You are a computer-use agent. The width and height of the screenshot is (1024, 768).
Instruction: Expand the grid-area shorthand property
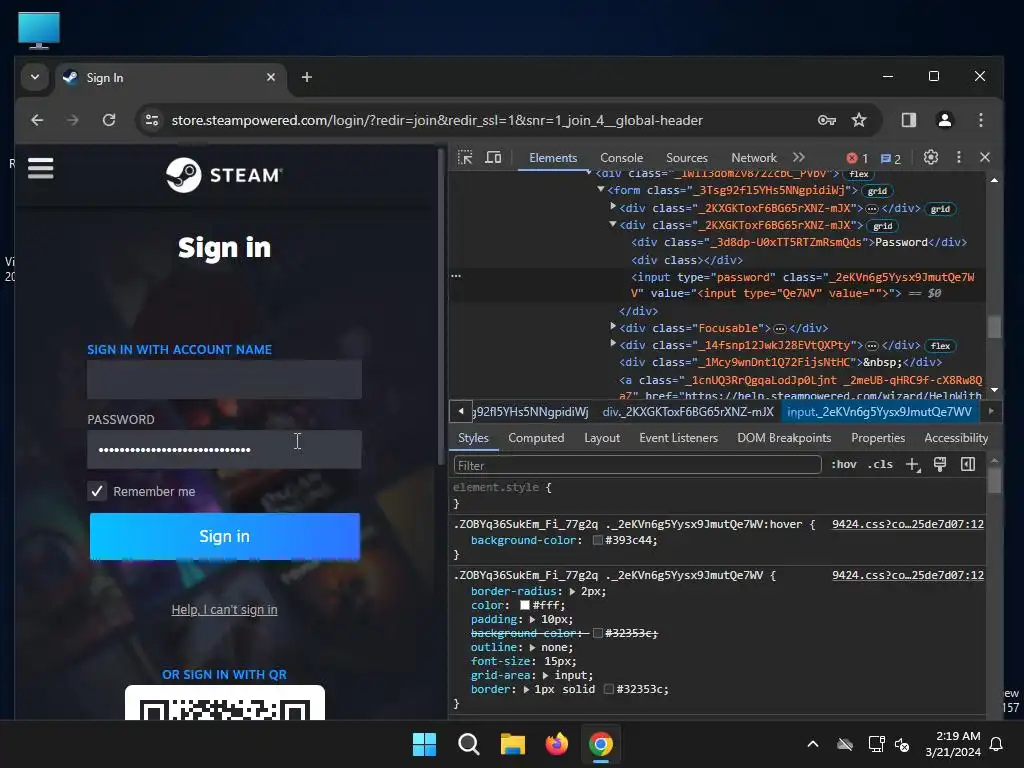[x=546, y=676]
